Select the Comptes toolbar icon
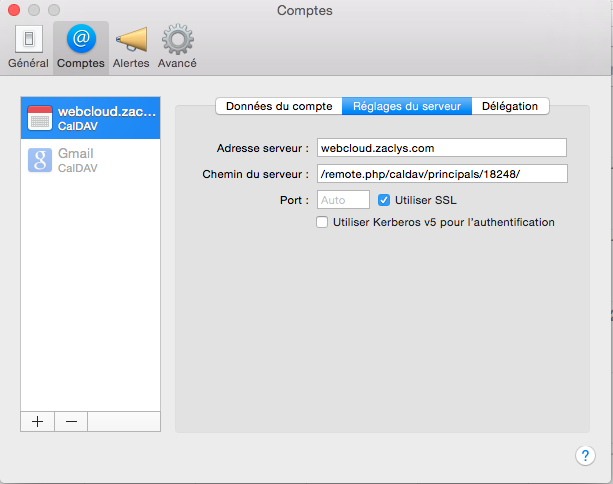This screenshot has width=613, height=484. pos(81,46)
